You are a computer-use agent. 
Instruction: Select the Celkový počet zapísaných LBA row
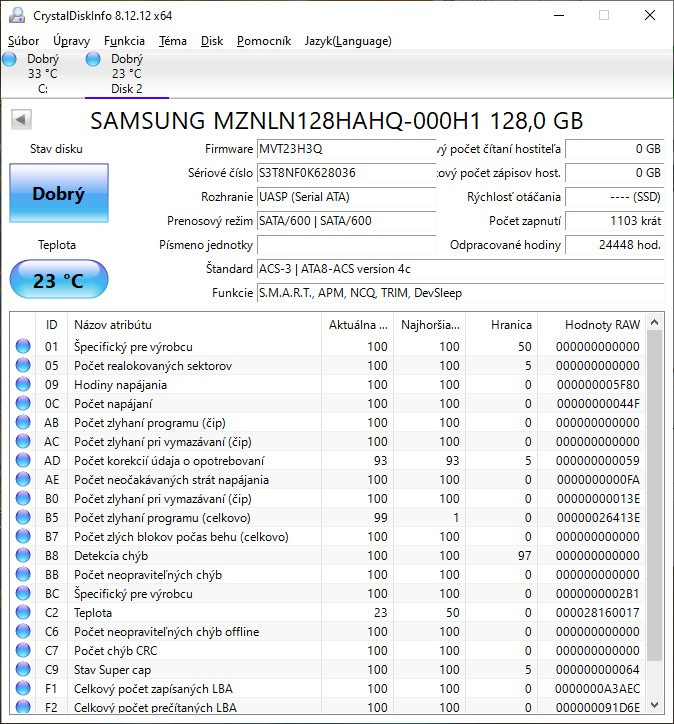click(x=328, y=688)
